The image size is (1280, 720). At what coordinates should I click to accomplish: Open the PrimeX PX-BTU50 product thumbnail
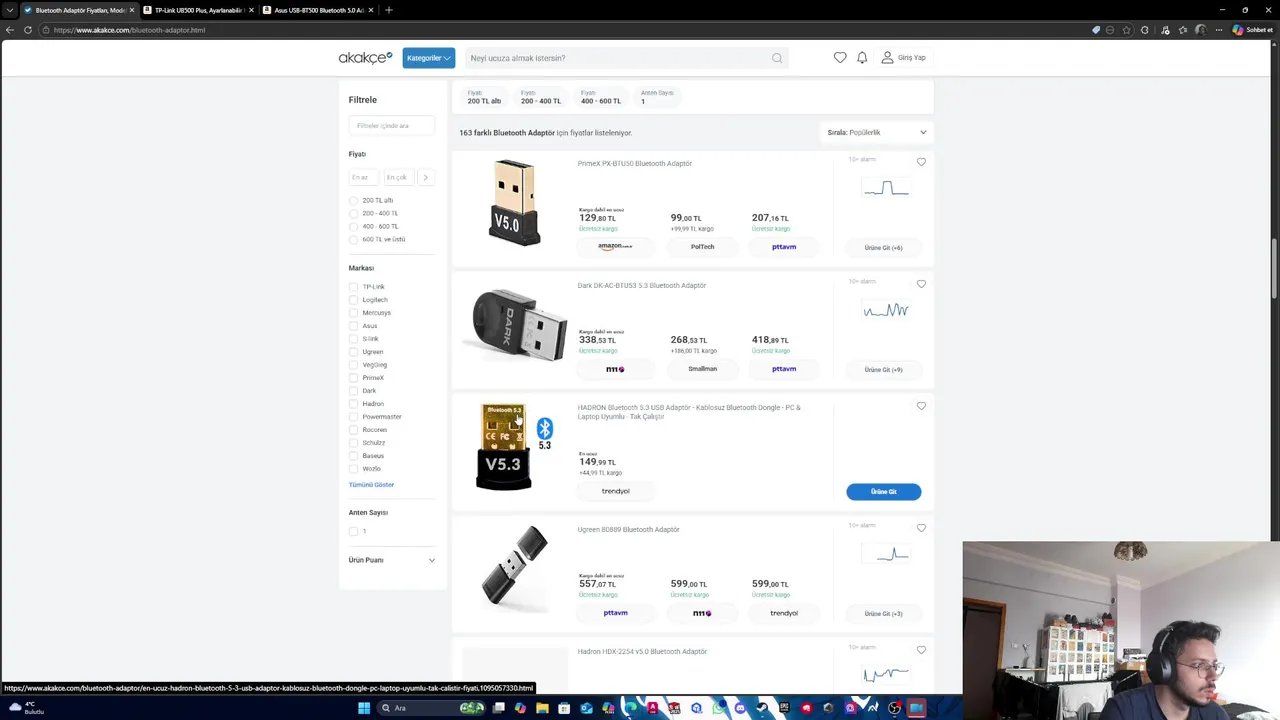[x=515, y=203]
